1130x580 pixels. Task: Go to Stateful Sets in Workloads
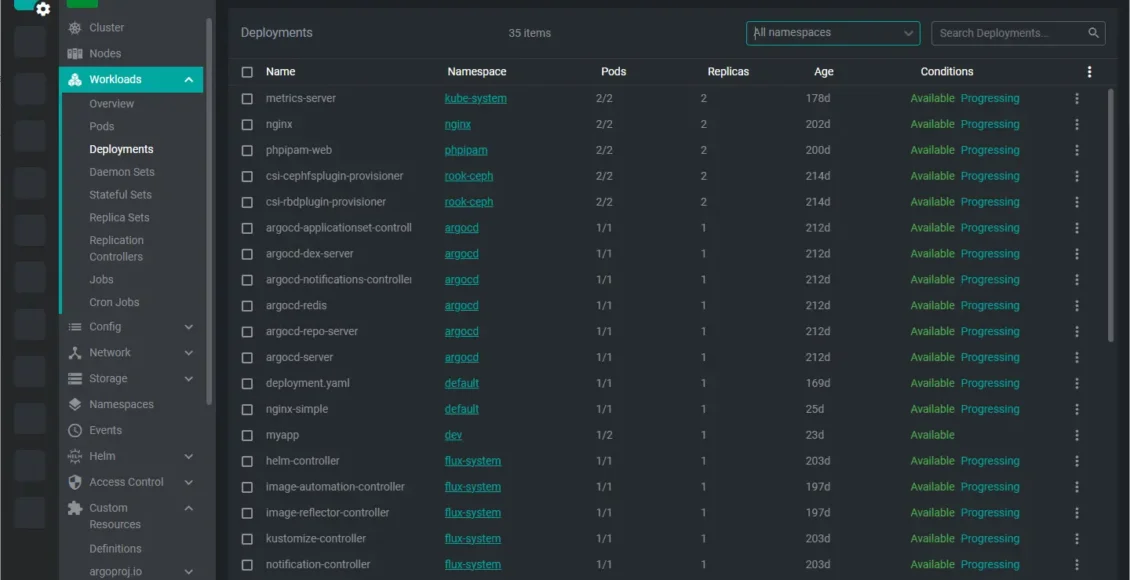[x=120, y=195]
